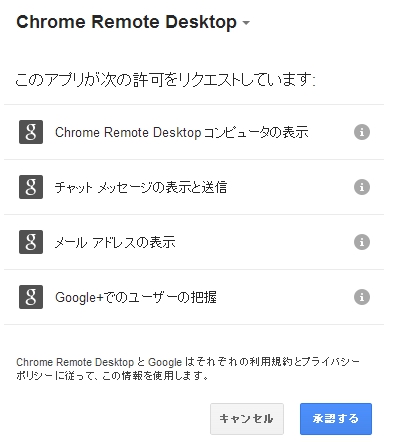Click Google g icon beside チャット メッセージ
Image resolution: width=395 pixels, height=442 pixels.
31,187
